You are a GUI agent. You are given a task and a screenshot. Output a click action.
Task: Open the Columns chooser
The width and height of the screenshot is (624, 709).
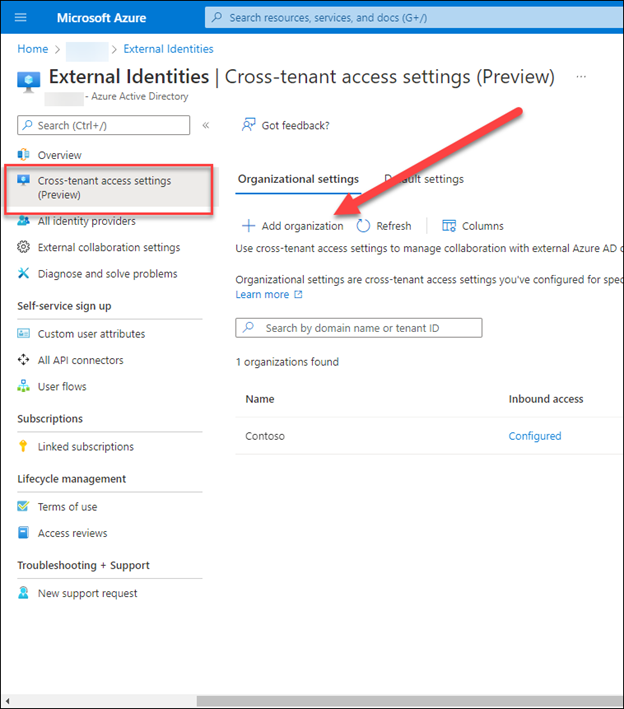point(473,226)
